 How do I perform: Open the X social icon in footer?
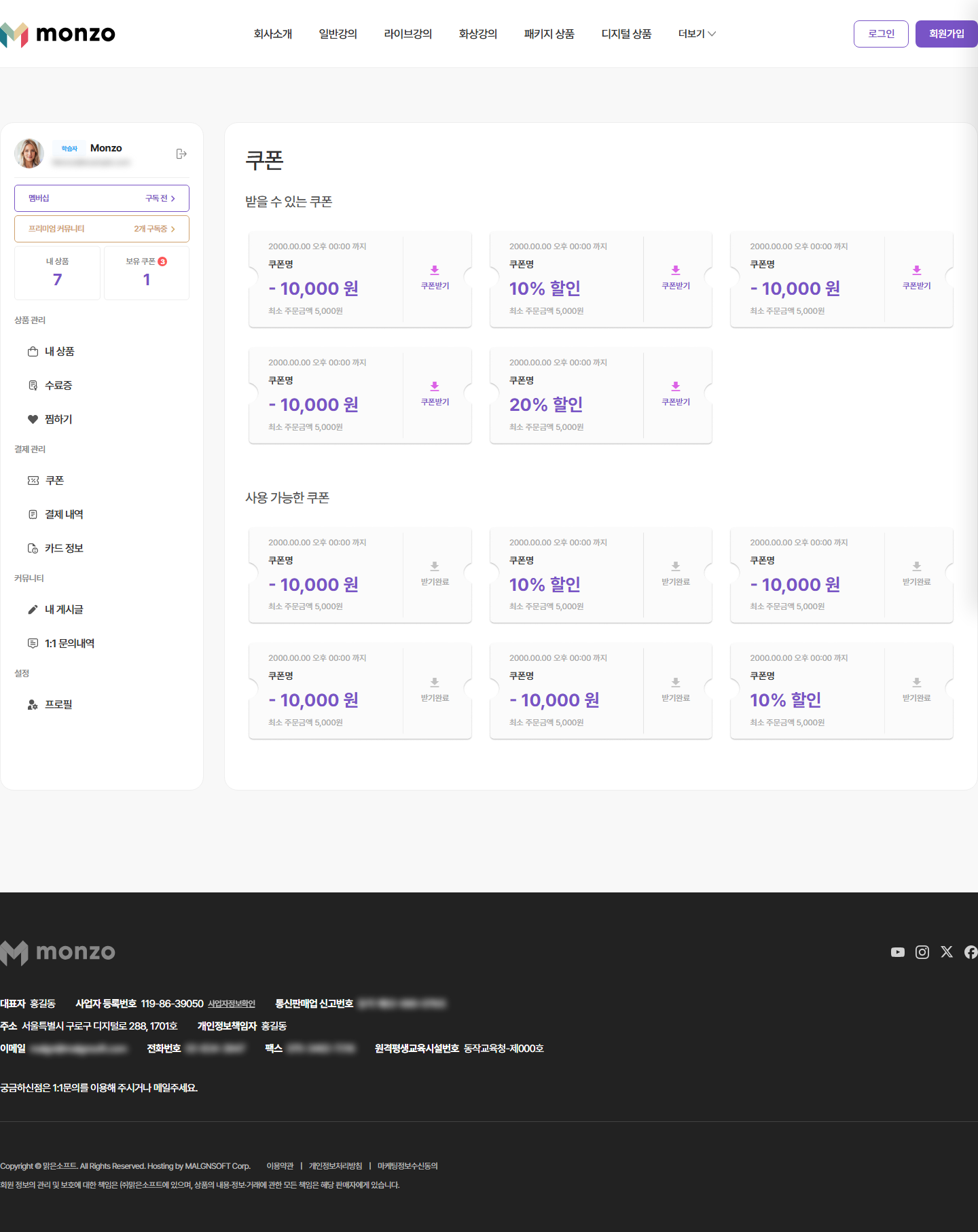[x=947, y=952]
